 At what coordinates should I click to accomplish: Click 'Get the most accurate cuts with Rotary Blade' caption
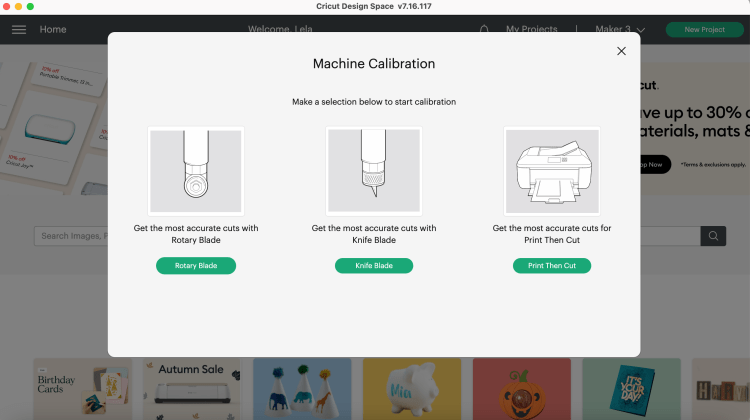click(196, 234)
